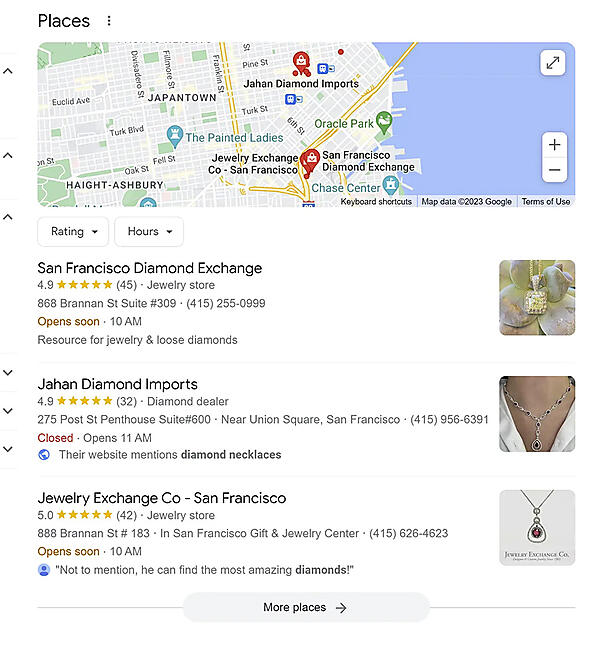Open the Hours filter dropdown
This screenshot has height=656, width=600.
point(149,231)
